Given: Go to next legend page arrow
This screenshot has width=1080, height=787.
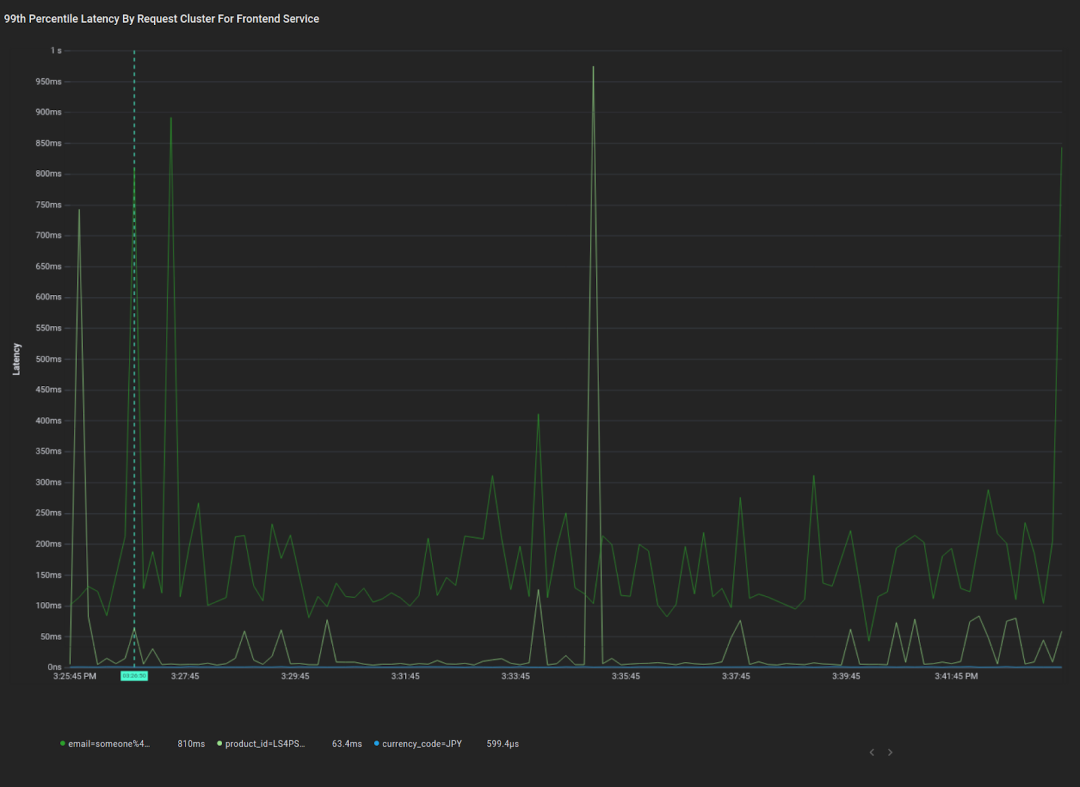Looking at the screenshot, I should click(x=890, y=752).
